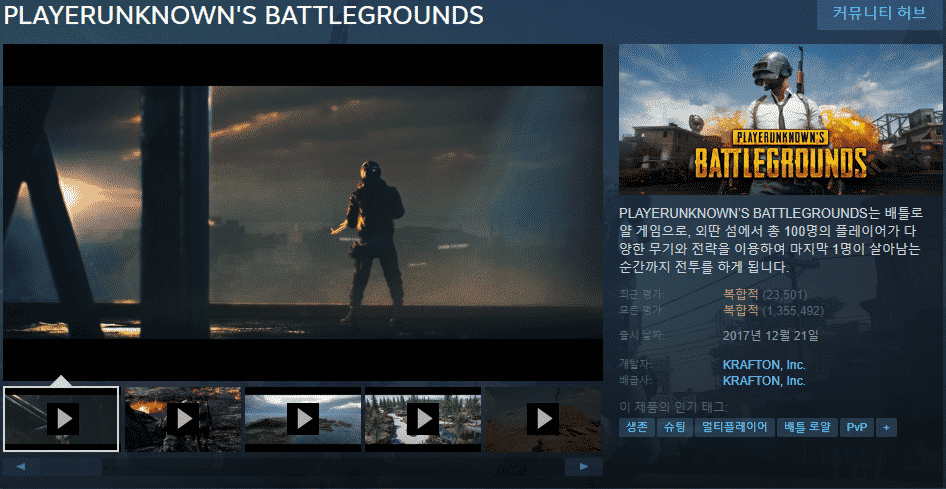Select the PvP tag
The image size is (946, 489).
[x=856, y=427]
